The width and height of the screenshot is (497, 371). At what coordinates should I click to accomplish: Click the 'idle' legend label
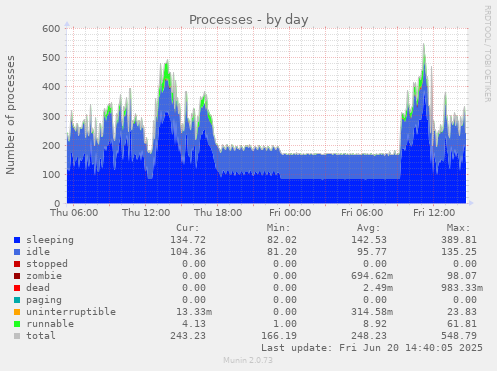coord(38,252)
